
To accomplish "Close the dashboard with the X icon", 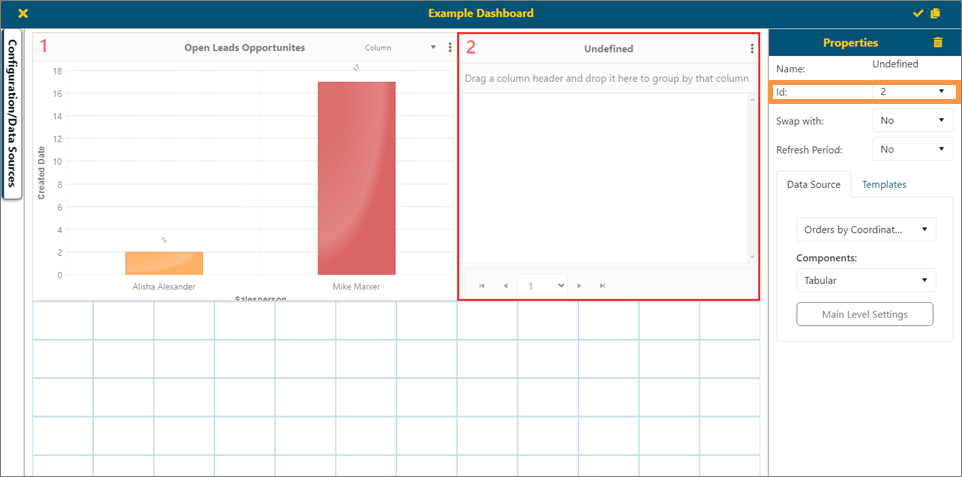I will [23, 13].
